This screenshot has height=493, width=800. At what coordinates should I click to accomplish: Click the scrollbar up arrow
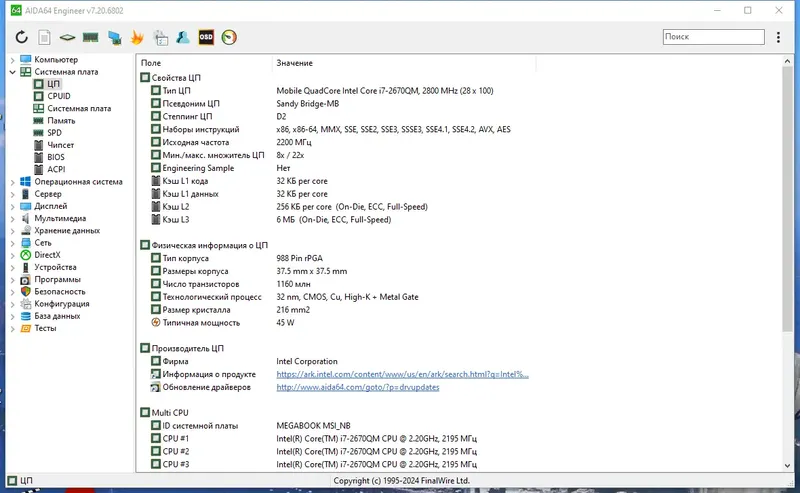click(787, 61)
